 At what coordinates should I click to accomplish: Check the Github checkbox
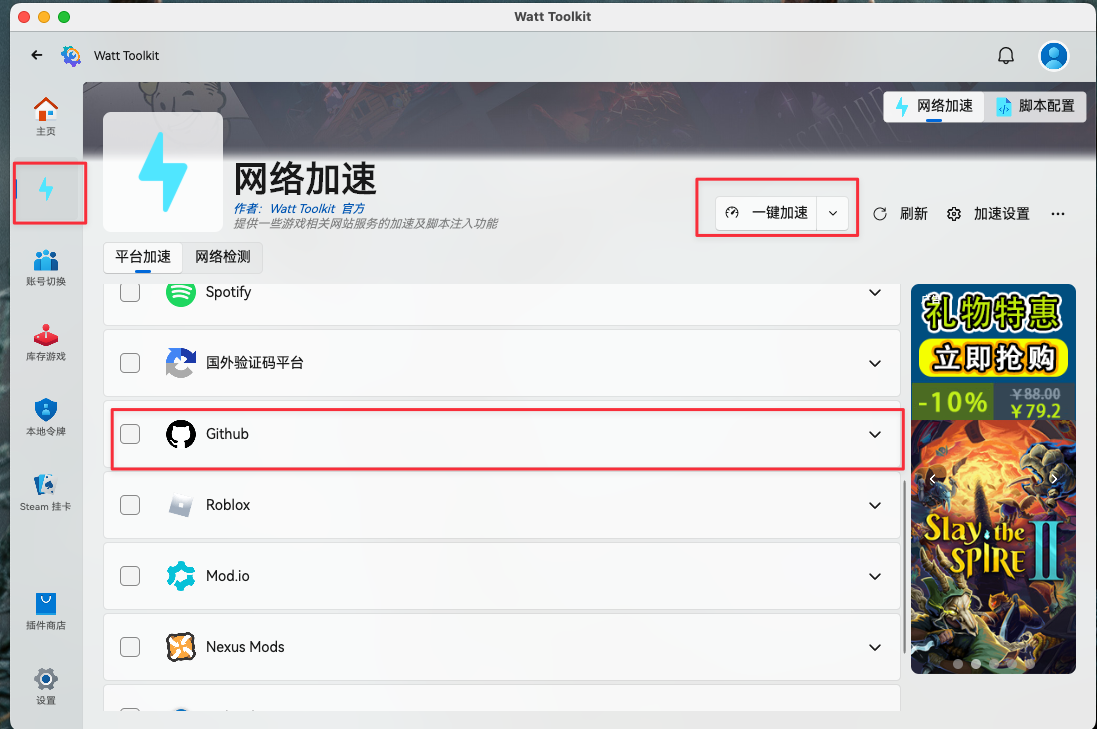(x=130, y=434)
